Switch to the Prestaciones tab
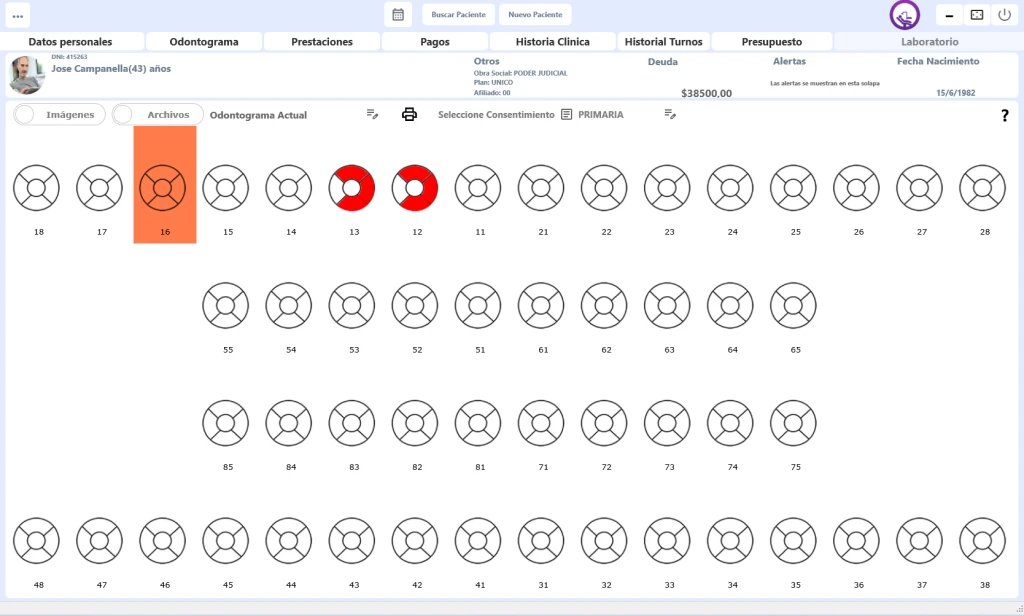Screen dimensions: 1024x616 pos(322,42)
